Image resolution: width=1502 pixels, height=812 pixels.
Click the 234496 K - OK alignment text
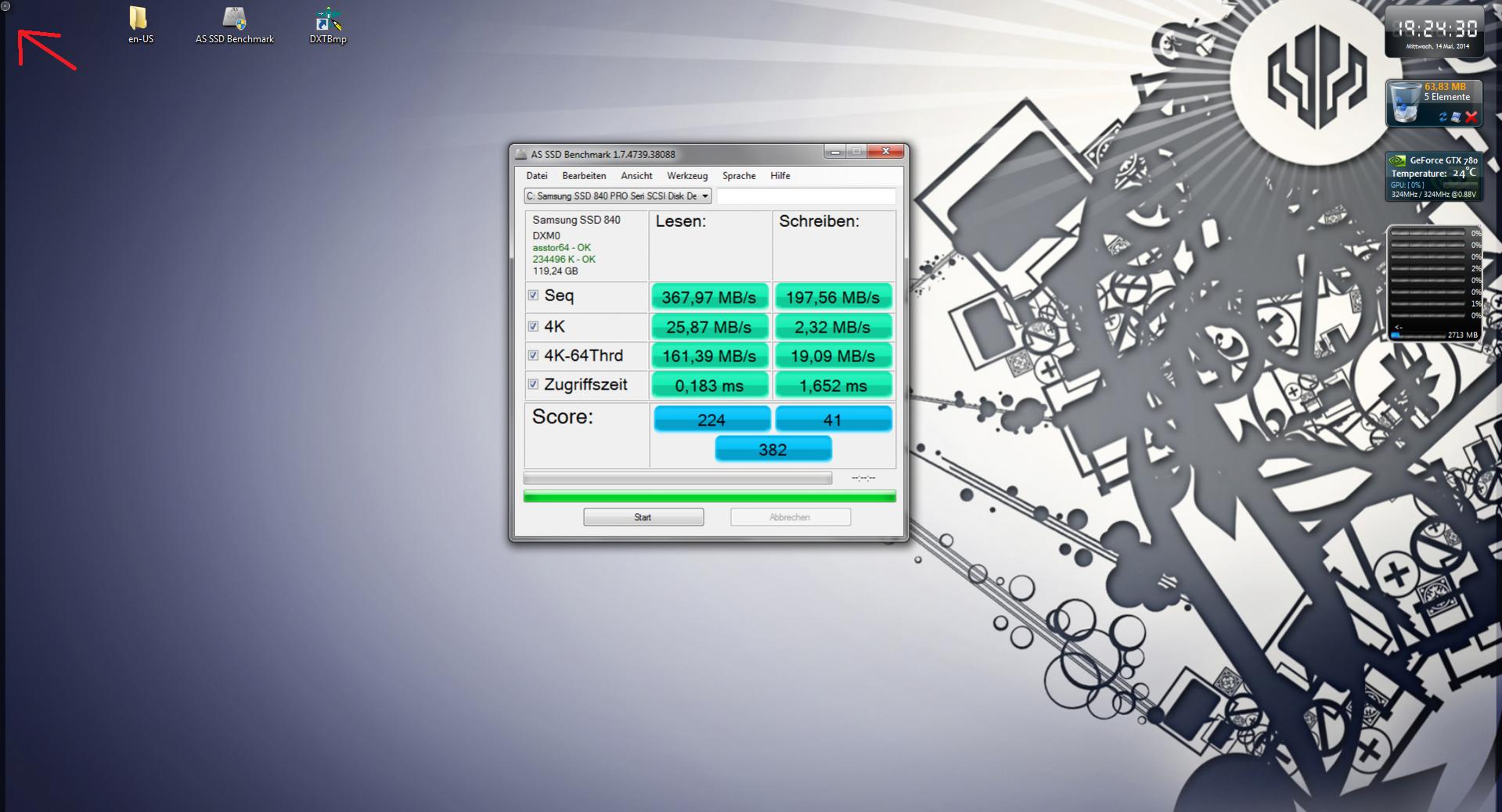tap(564, 259)
